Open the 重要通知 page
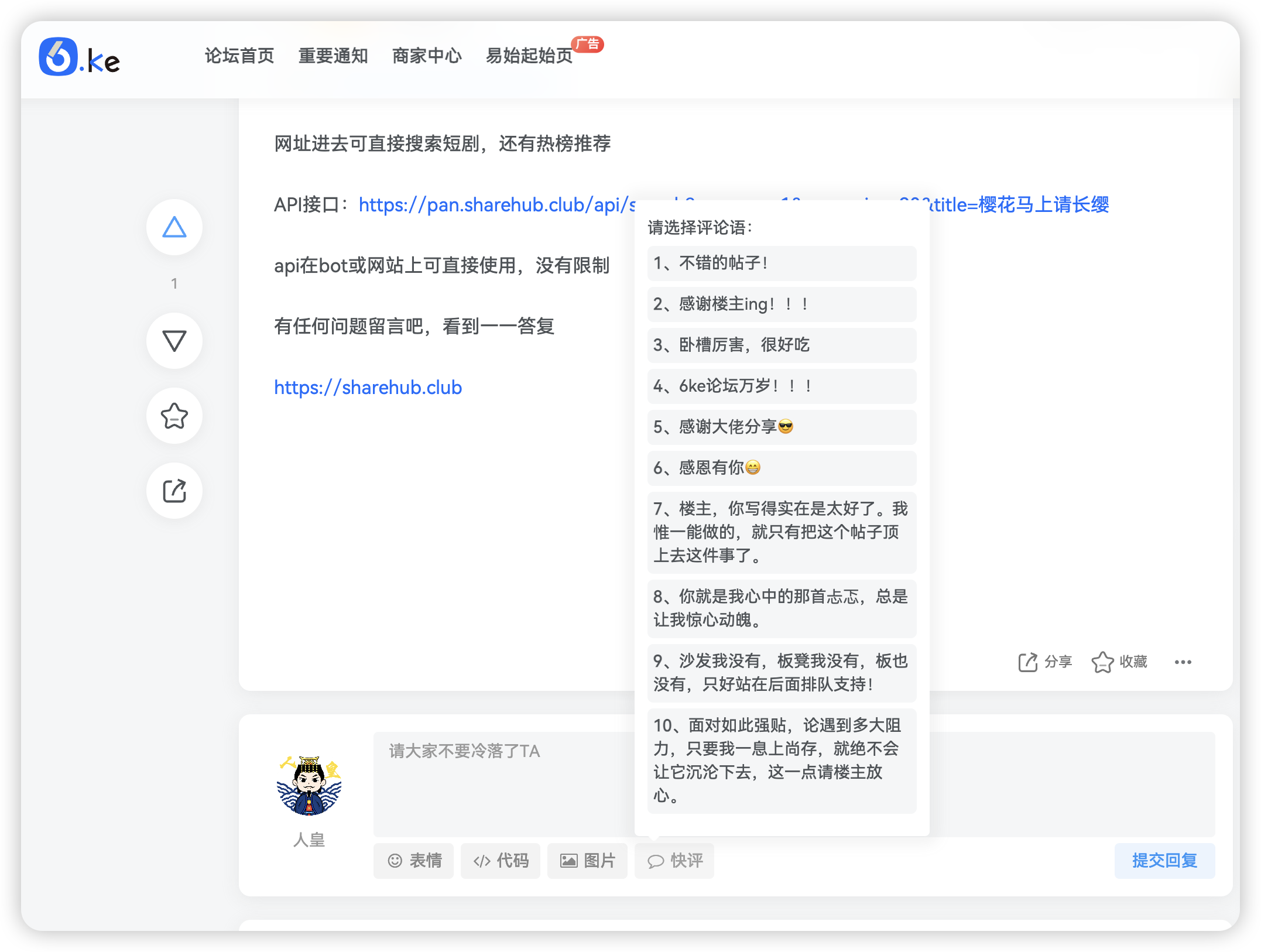The height and width of the screenshot is (952, 1261). (333, 56)
